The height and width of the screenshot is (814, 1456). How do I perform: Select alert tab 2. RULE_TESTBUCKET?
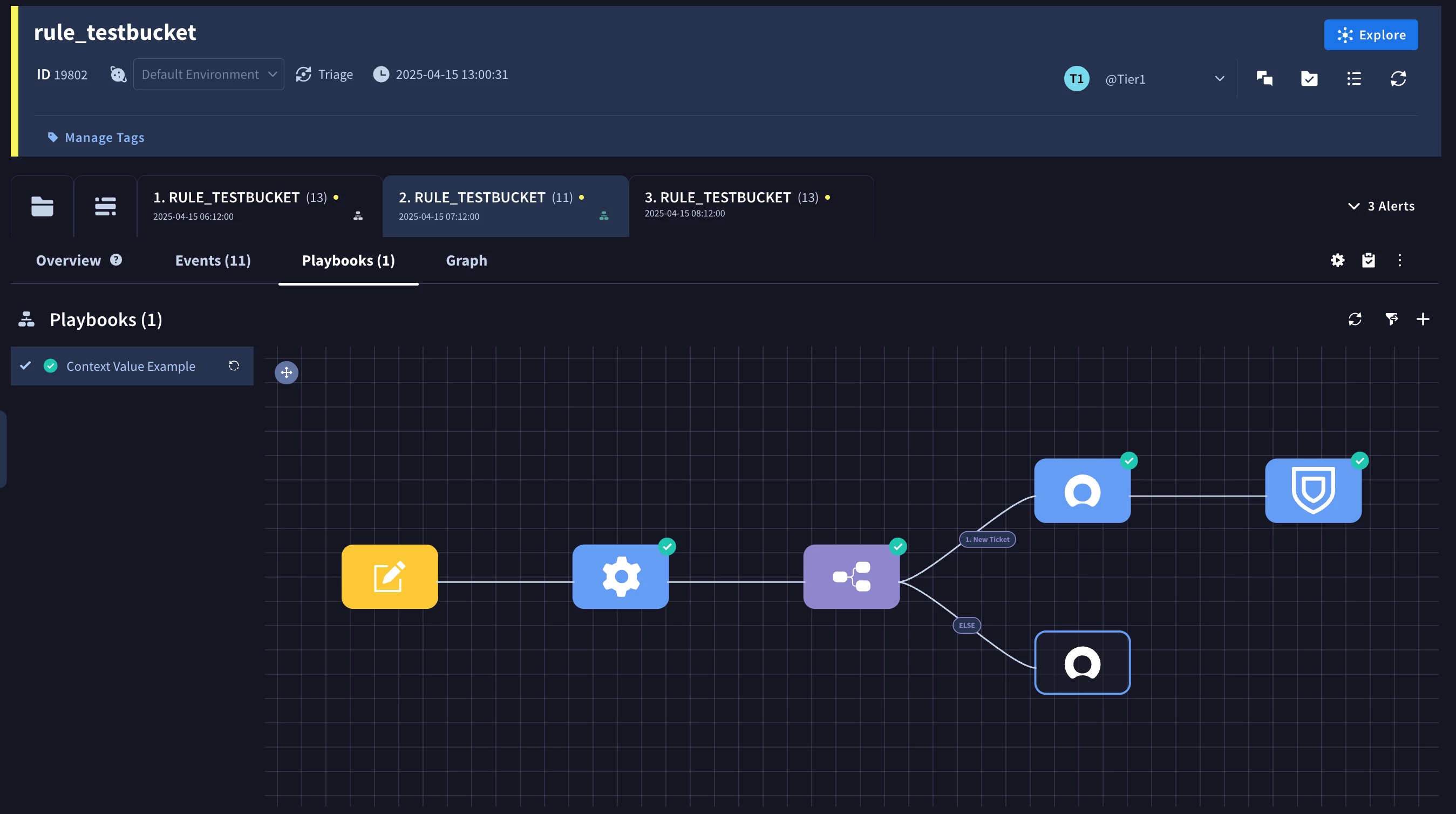tap(505, 206)
